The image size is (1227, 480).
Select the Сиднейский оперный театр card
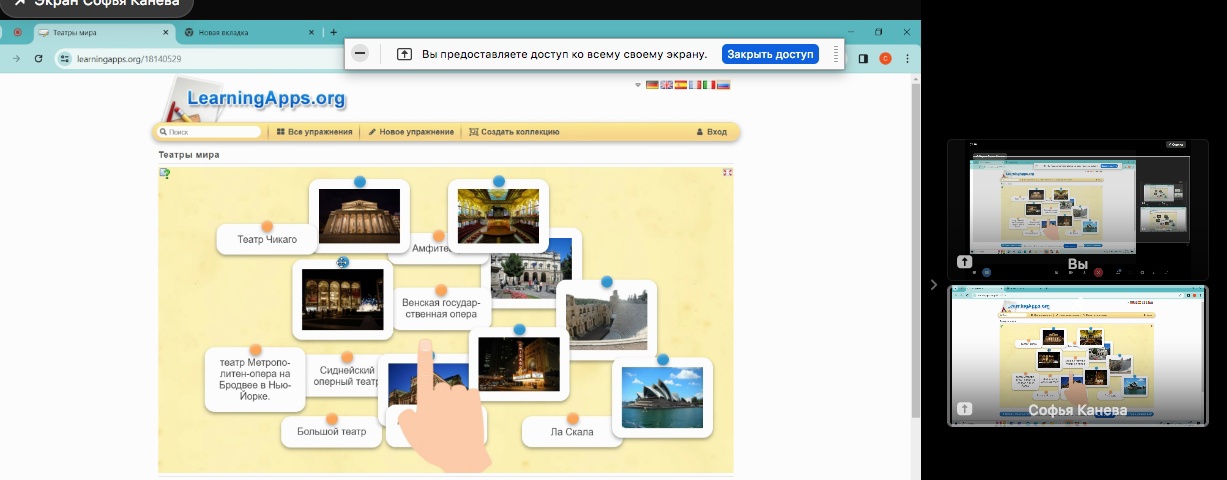pyautogui.click(x=342, y=375)
